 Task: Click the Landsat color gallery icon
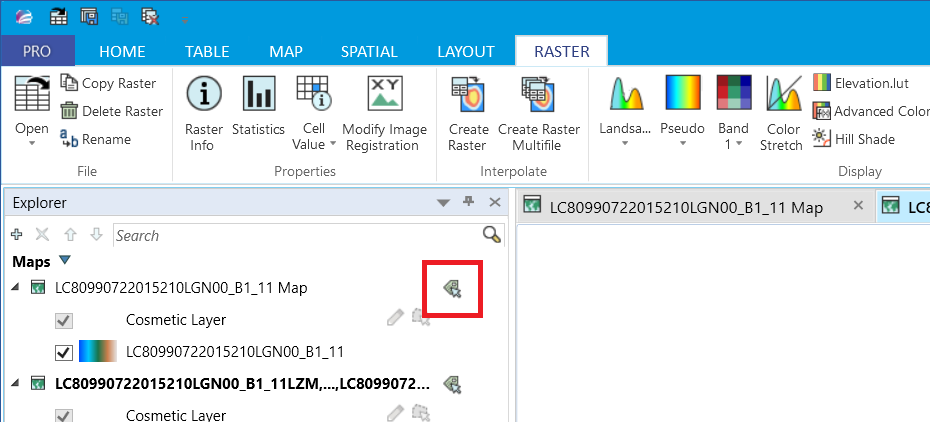coord(625,92)
